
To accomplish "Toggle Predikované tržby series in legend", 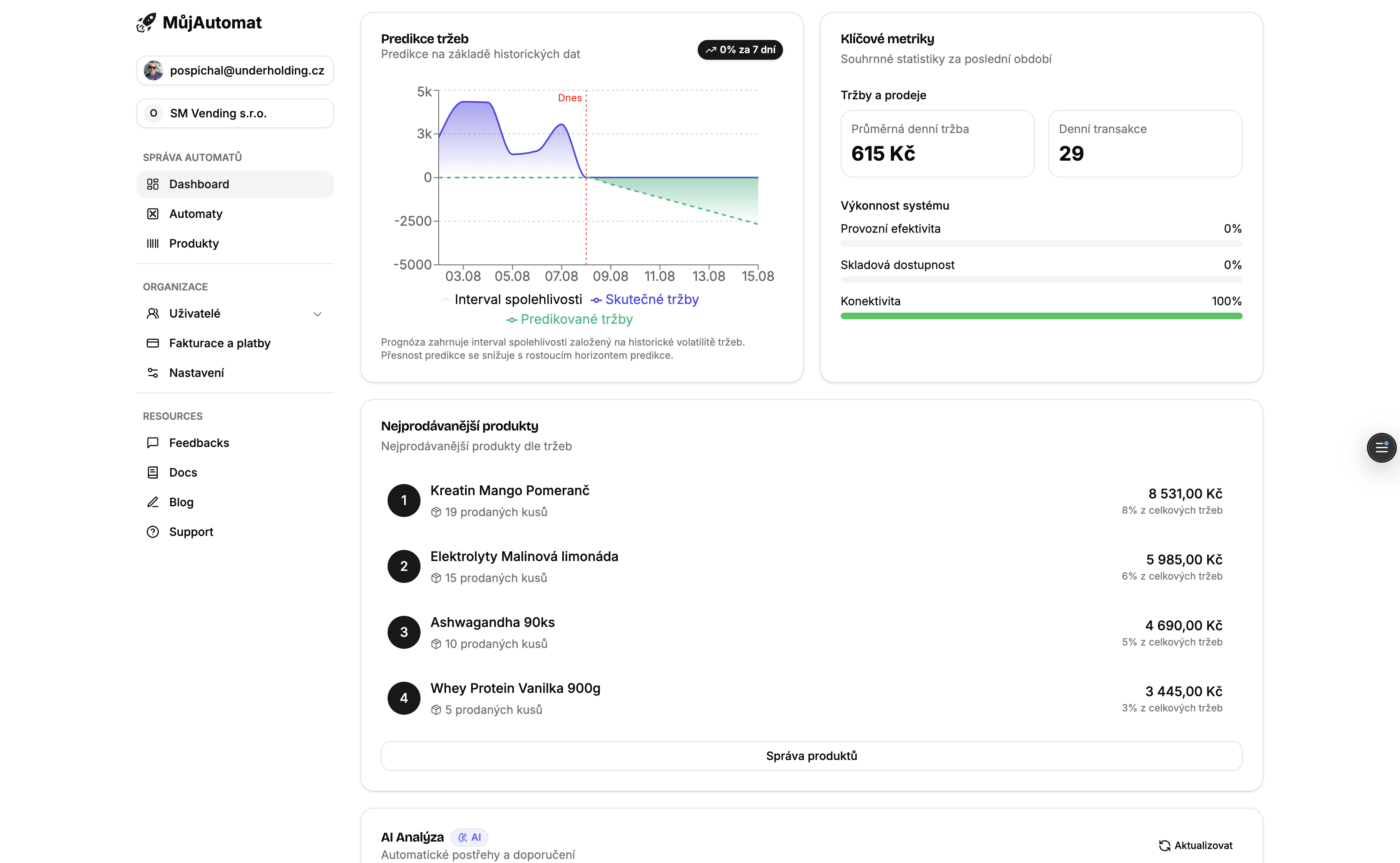I will coord(570,320).
